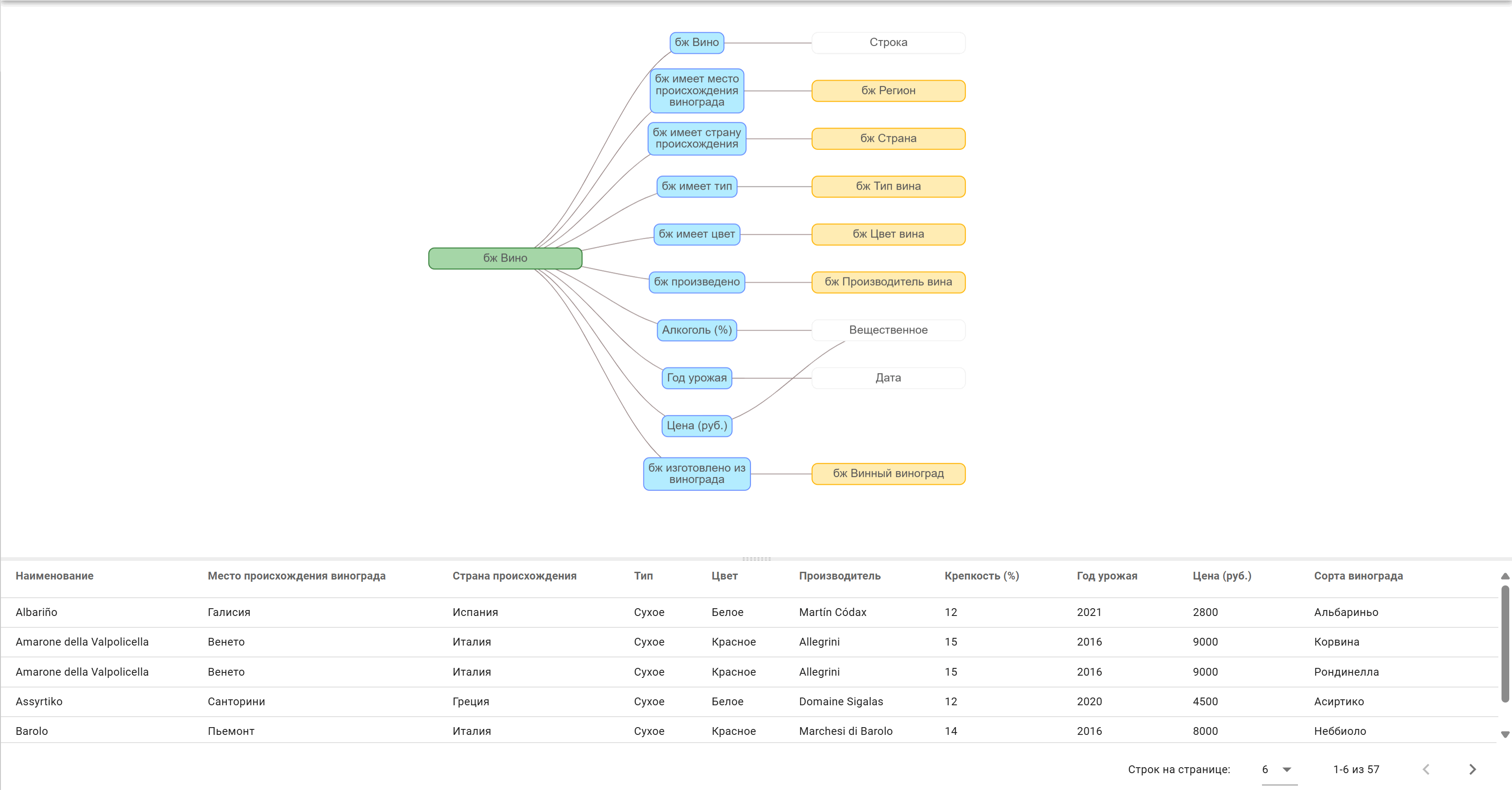The height and width of the screenshot is (790, 1512).
Task: Click price cell '8000'
Action: pos(1205,731)
